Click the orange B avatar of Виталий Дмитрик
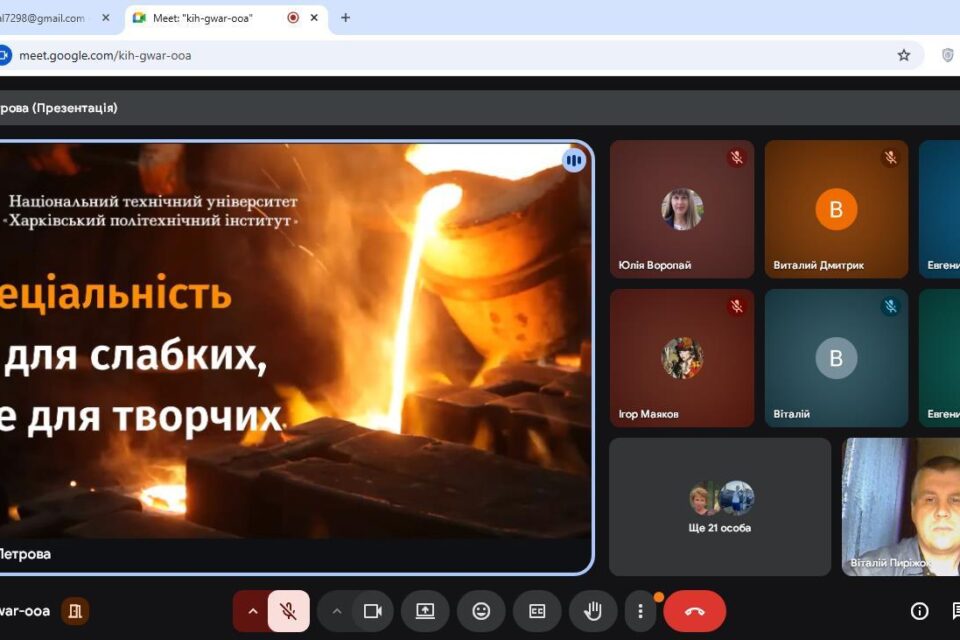The image size is (960, 640). [836, 209]
